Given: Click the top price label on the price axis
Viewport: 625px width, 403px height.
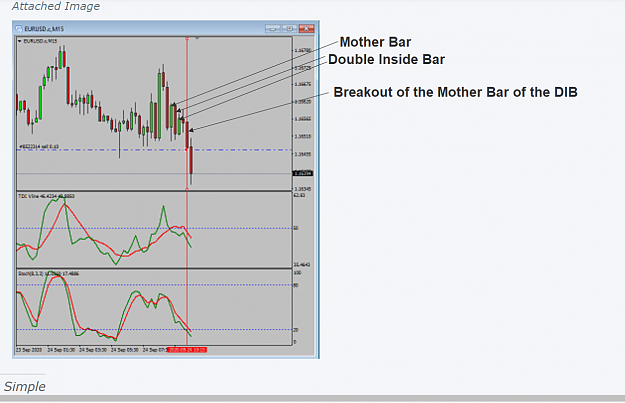Looking at the screenshot, I should (x=303, y=50).
